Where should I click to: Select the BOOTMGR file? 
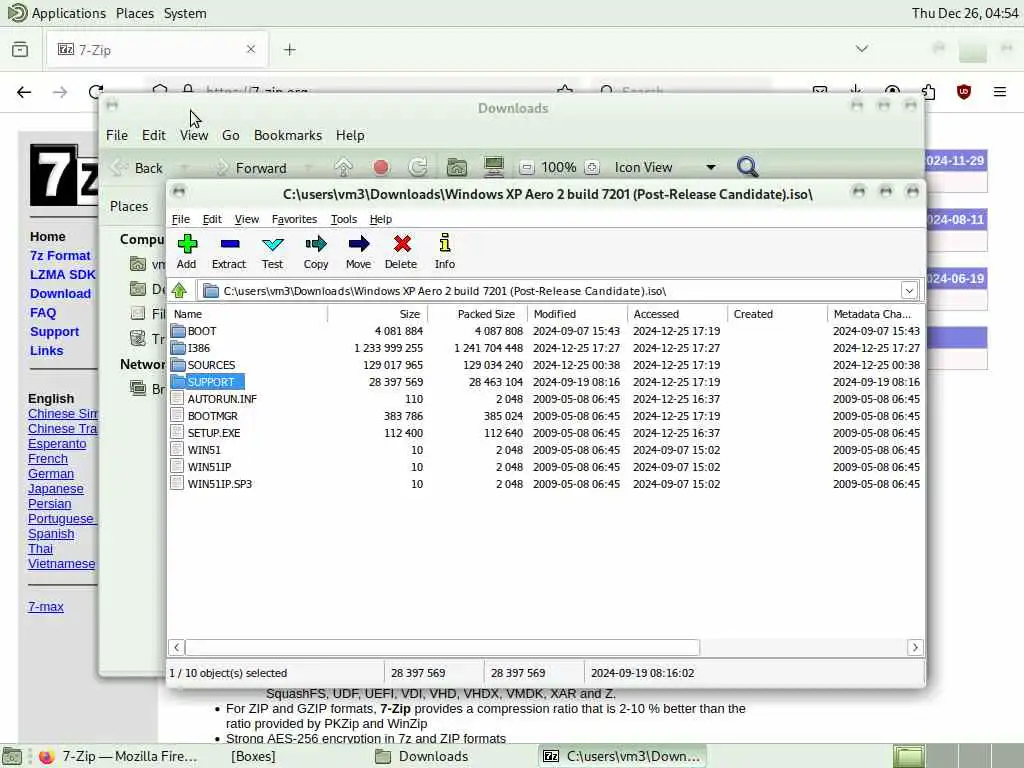tap(212, 415)
